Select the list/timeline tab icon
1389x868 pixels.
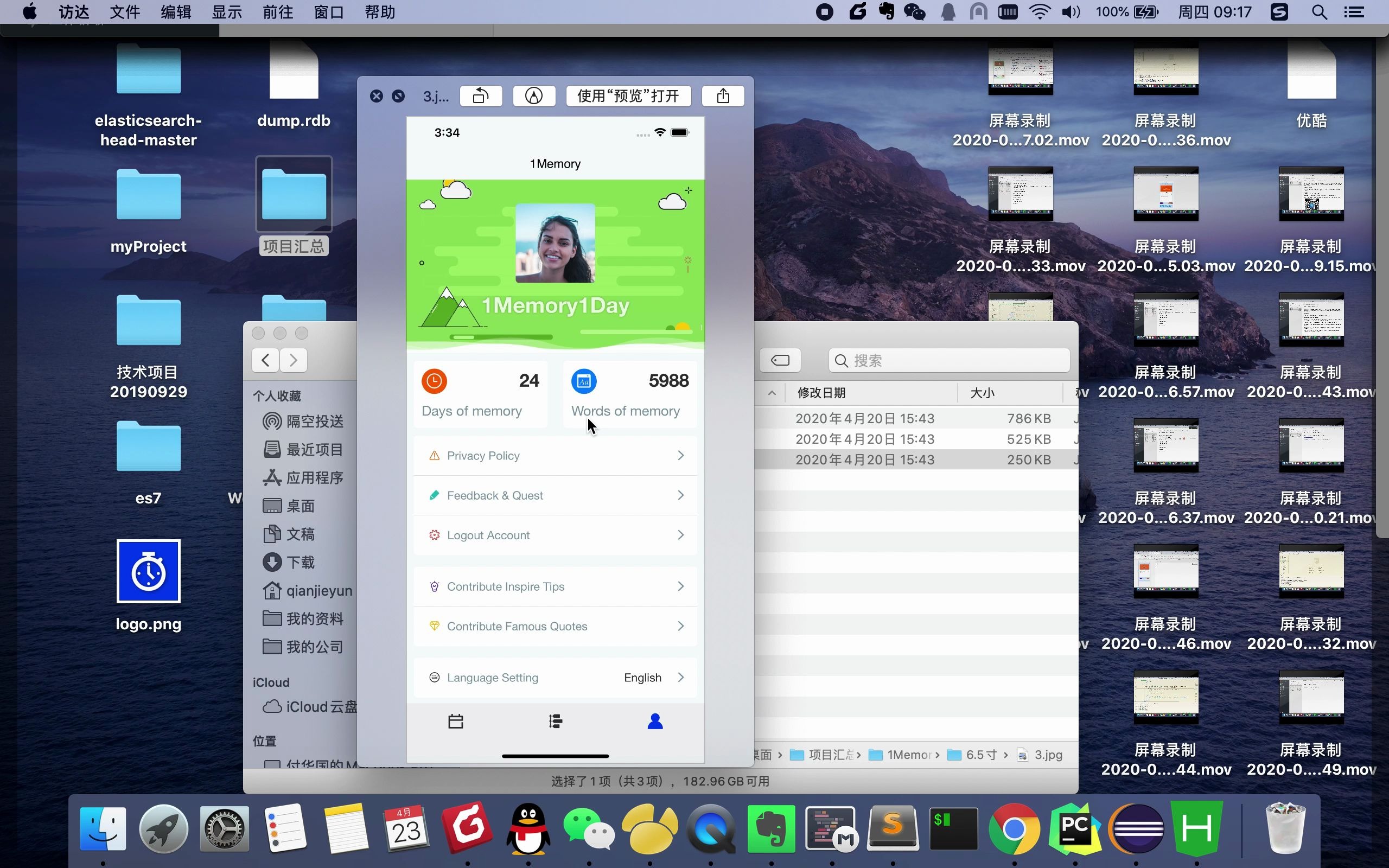pyautogui.click(x=555, y=721)
